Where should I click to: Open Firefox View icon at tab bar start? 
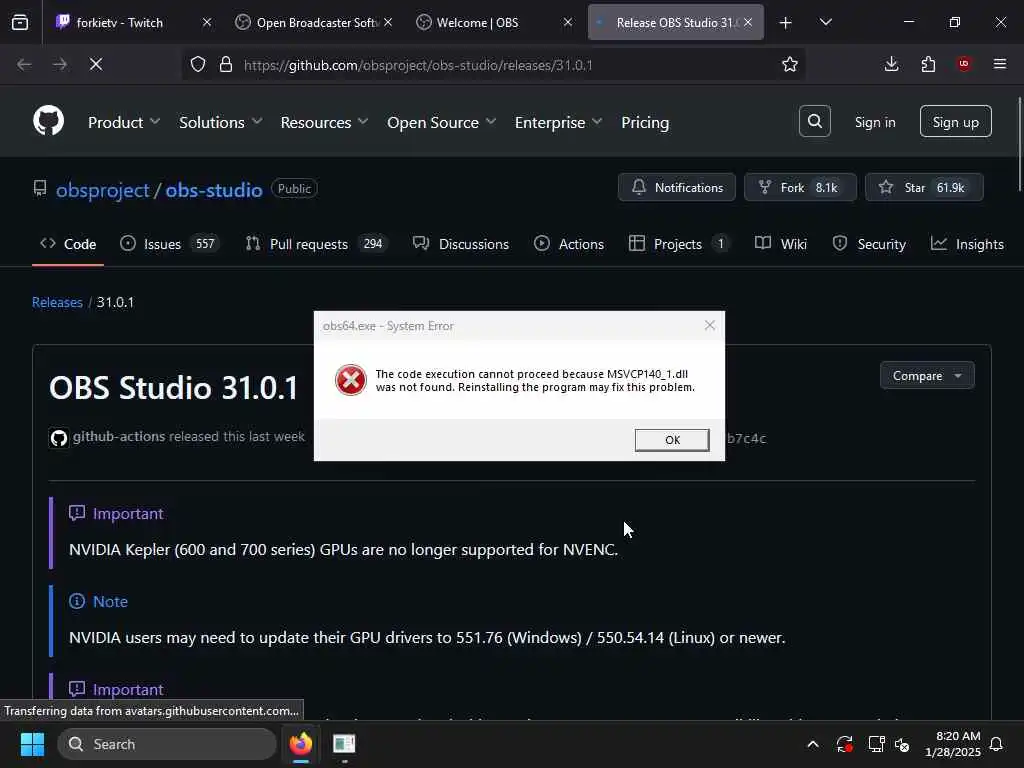coord(20,22)
